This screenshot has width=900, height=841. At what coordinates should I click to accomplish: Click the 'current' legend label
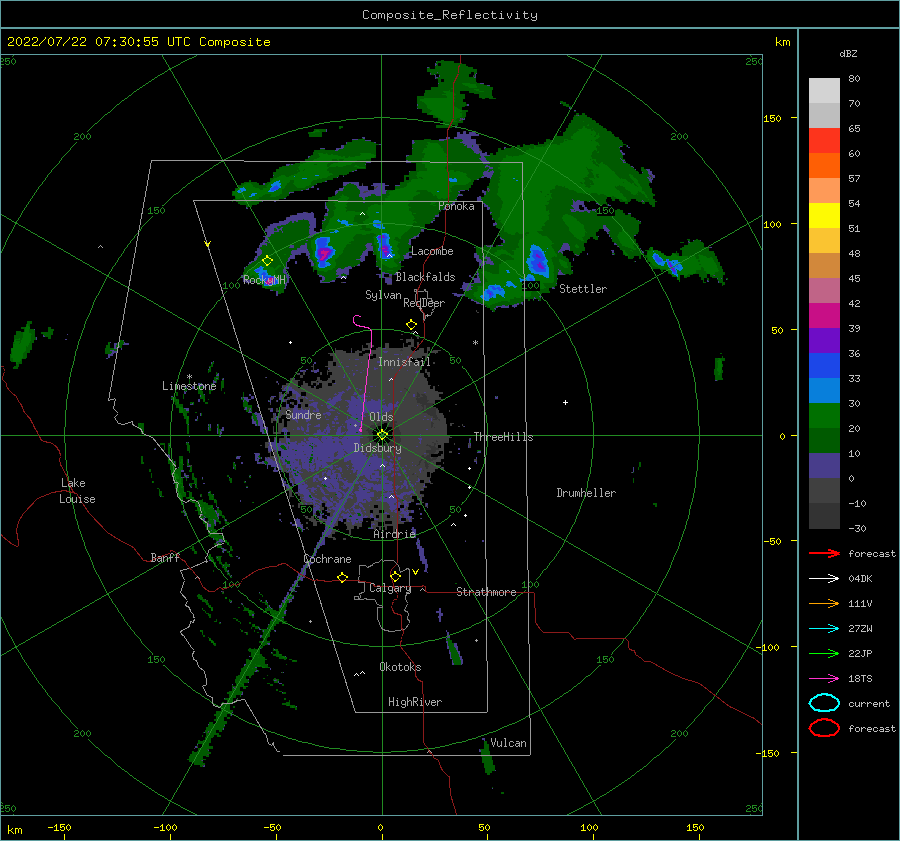pos(869,703)
